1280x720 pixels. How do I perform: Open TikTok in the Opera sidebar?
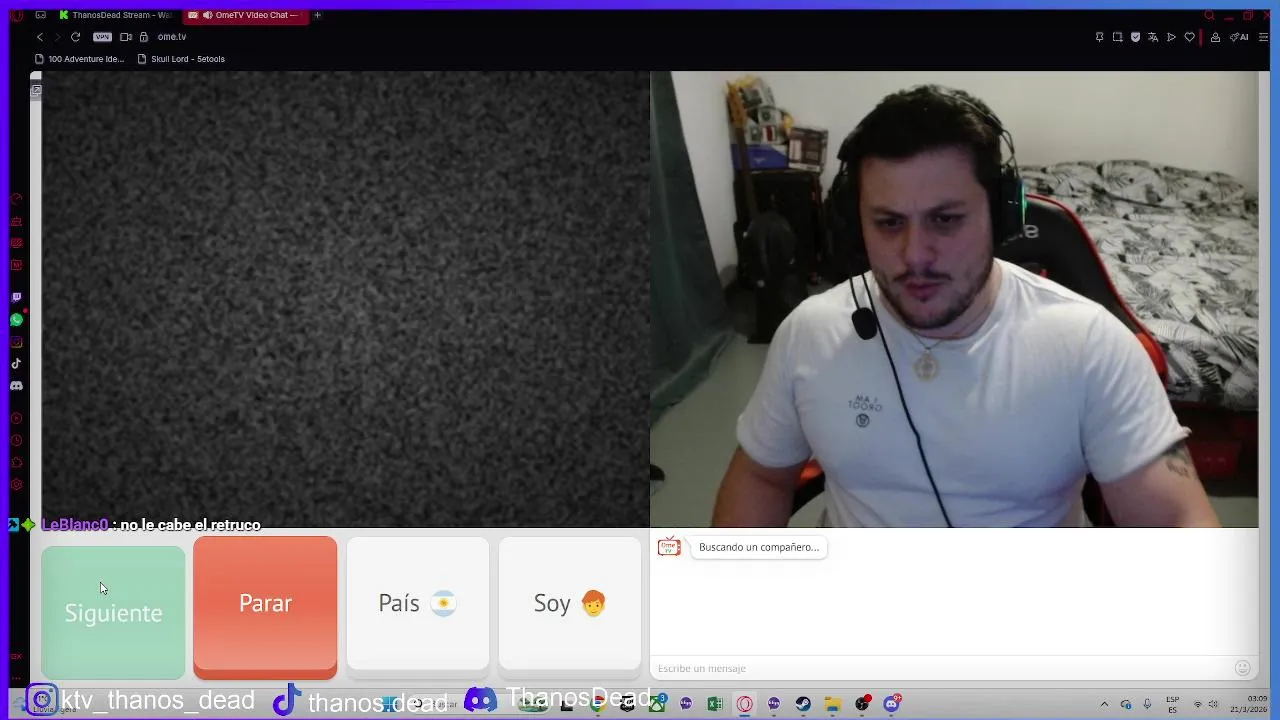point(16,364)
